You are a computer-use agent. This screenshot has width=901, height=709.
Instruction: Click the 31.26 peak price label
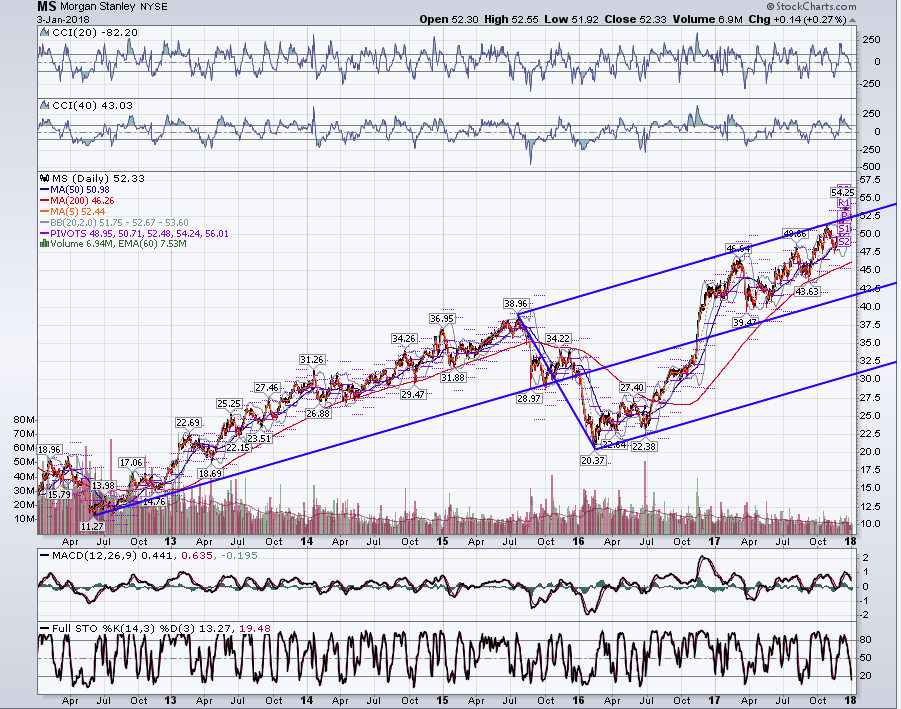[x=311, y=360]
